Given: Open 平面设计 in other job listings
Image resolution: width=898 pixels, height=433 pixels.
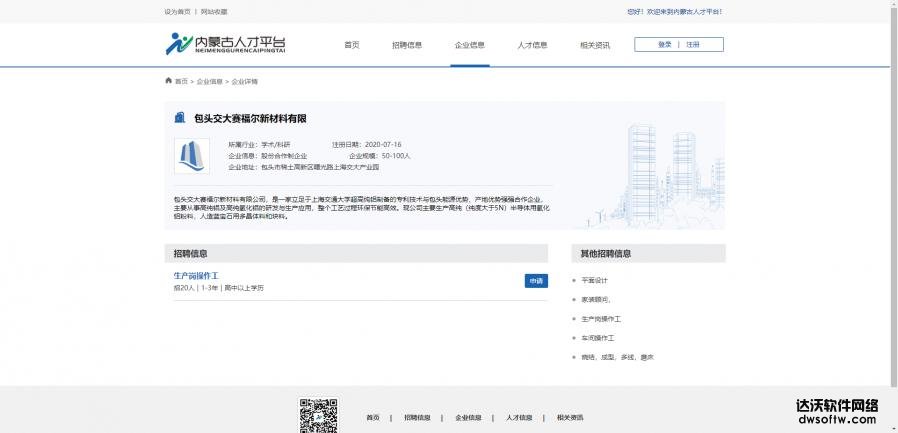Looking at the screenshot, I should click(x=594, y=281).
